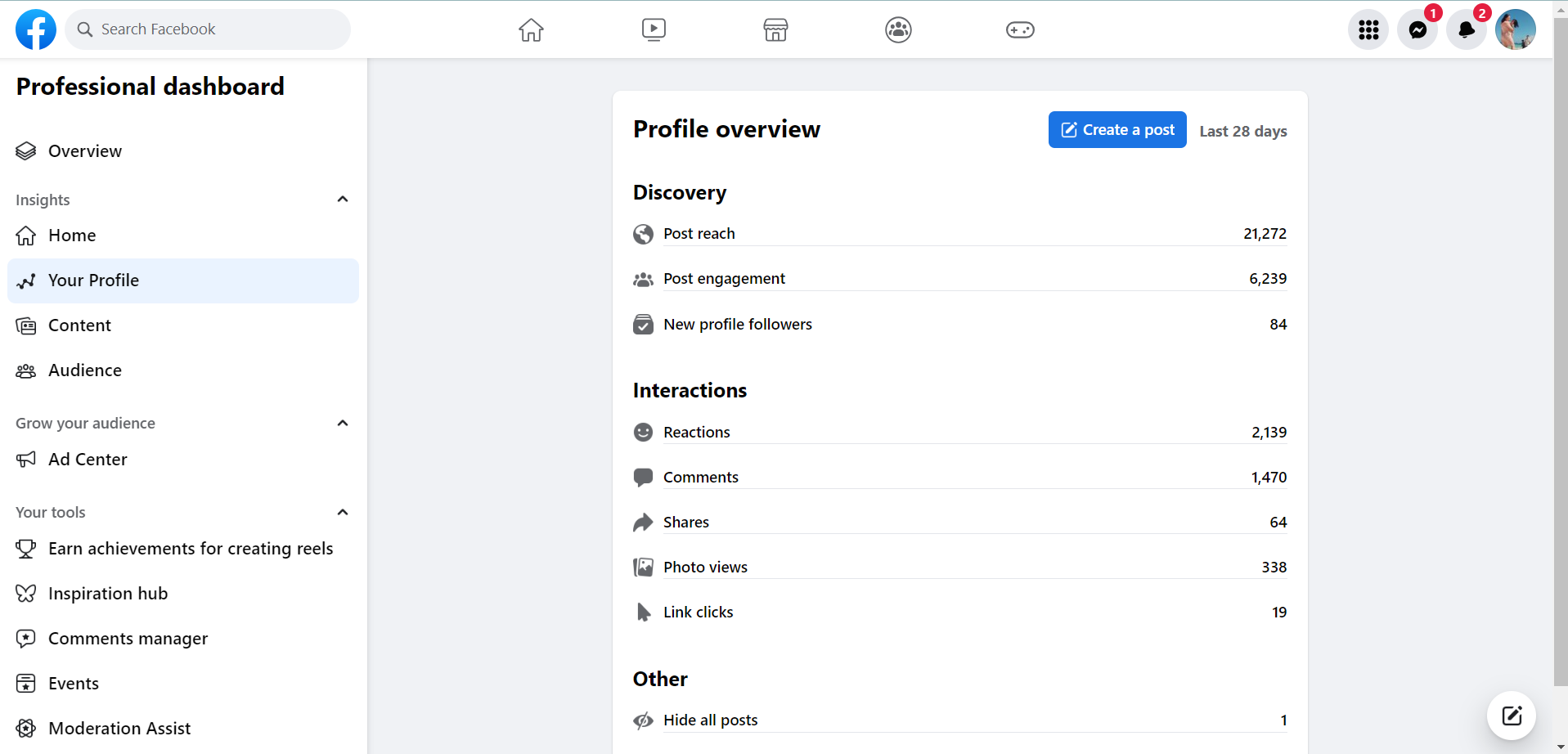Click the Photo views label

705,568
